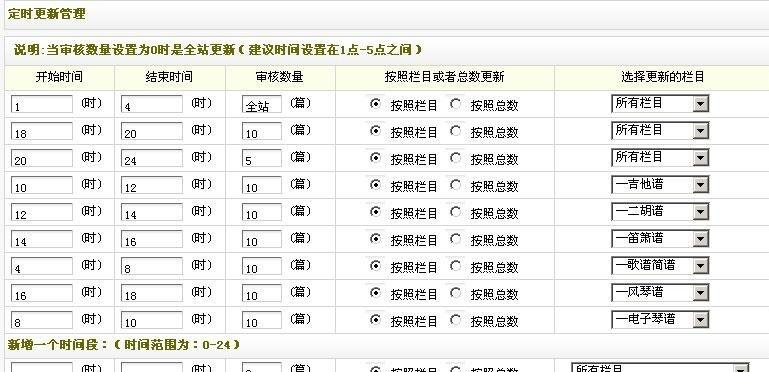Select 按照总数 radio in the 吉他谱 row
This screenshot has width=769, height=386.
pyautogui.click(x=456, y=184)
